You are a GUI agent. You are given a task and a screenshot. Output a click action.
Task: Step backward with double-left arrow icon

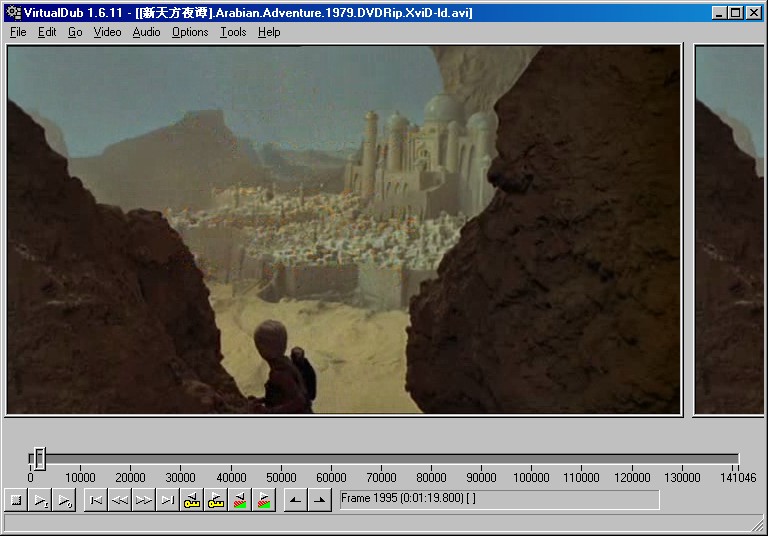coord(120,500)
